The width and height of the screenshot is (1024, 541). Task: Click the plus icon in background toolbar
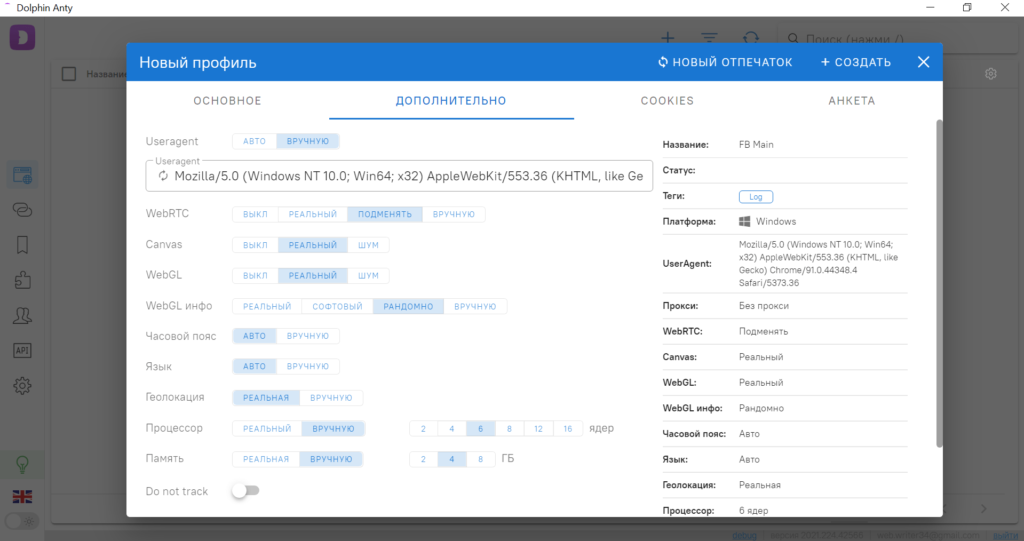click(x=667, y=38)
